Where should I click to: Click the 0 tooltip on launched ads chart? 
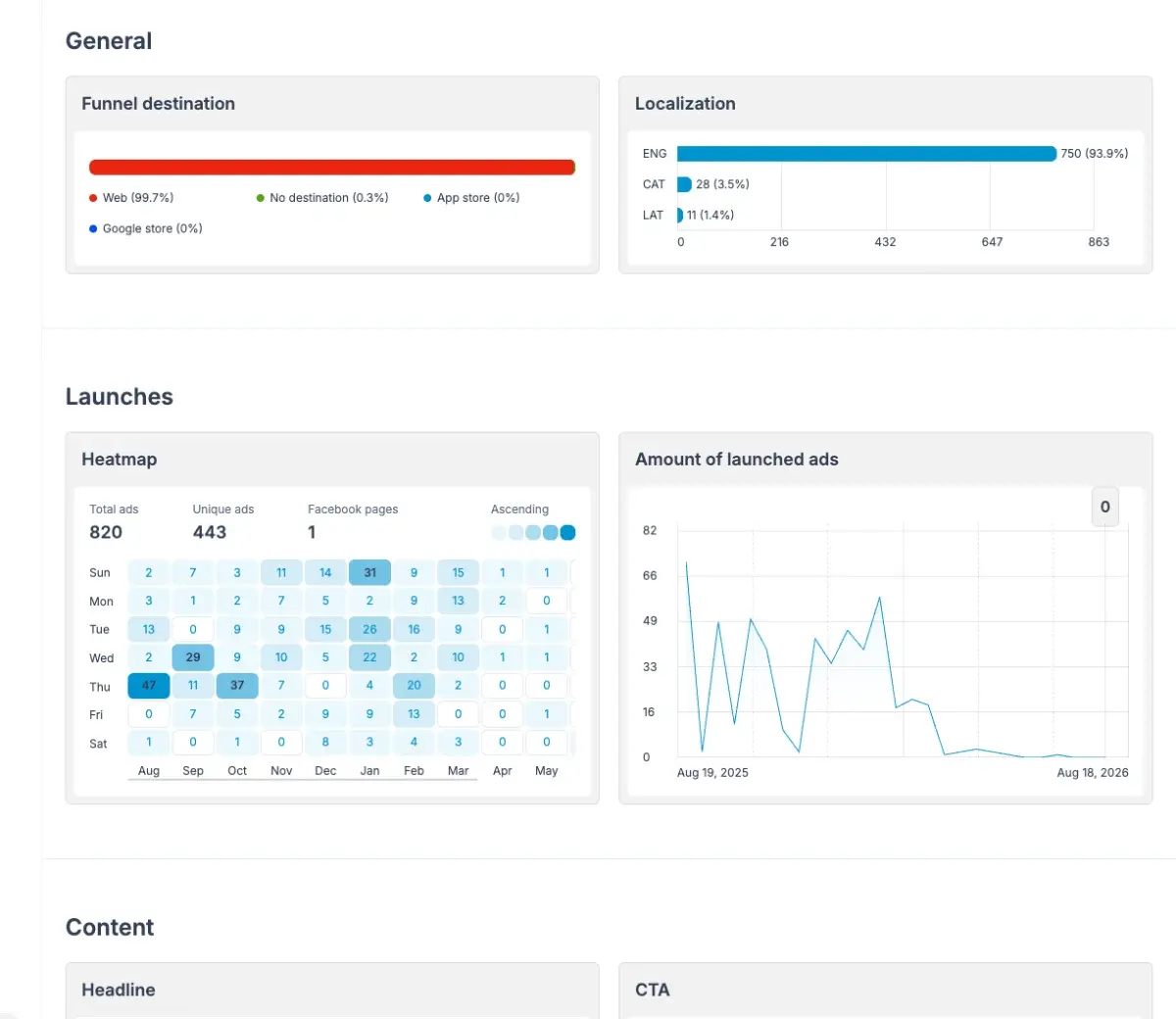(x=1105, y=507)
